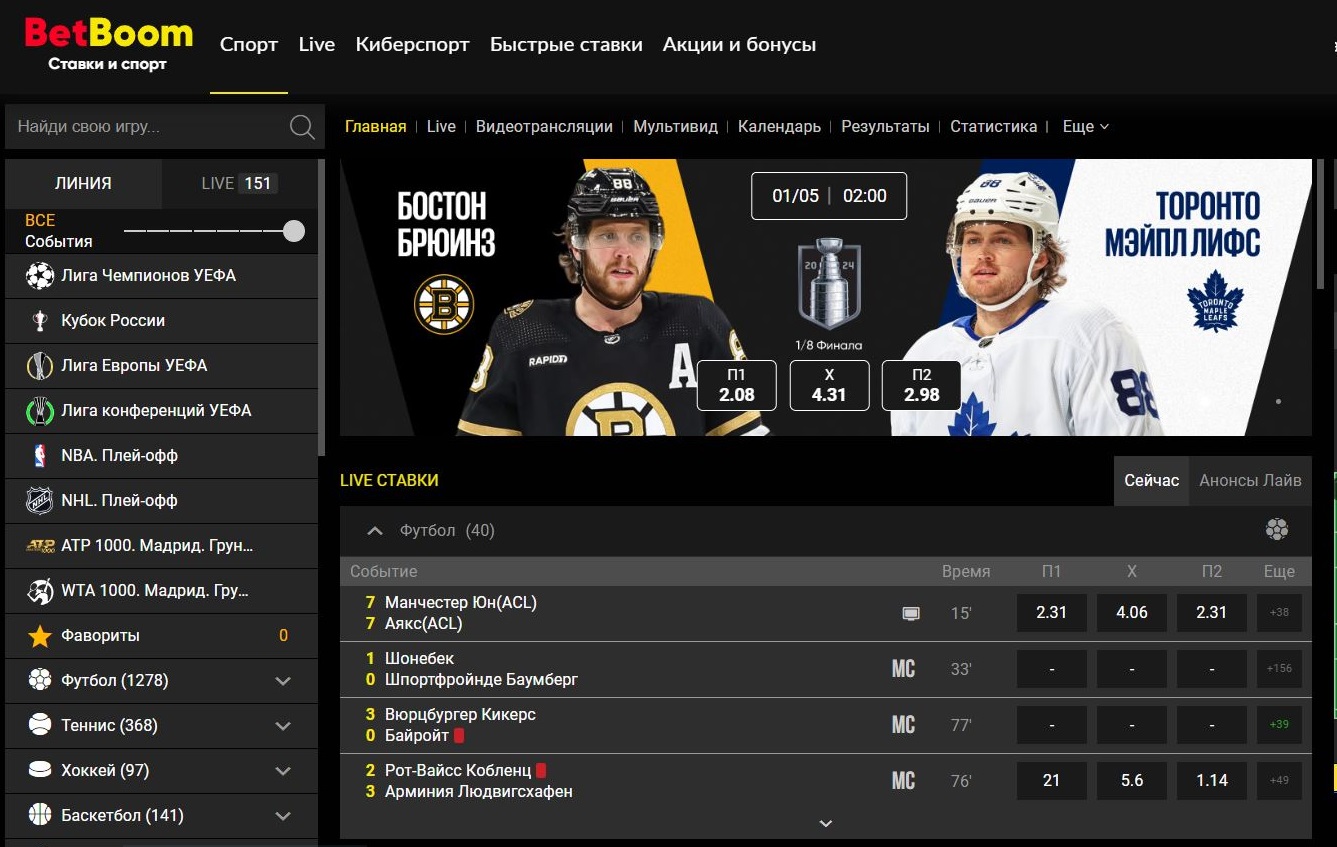Show more live matches with bottom chevron
The width and height of the screenshot is (1337, 847).
coord(826,824)
